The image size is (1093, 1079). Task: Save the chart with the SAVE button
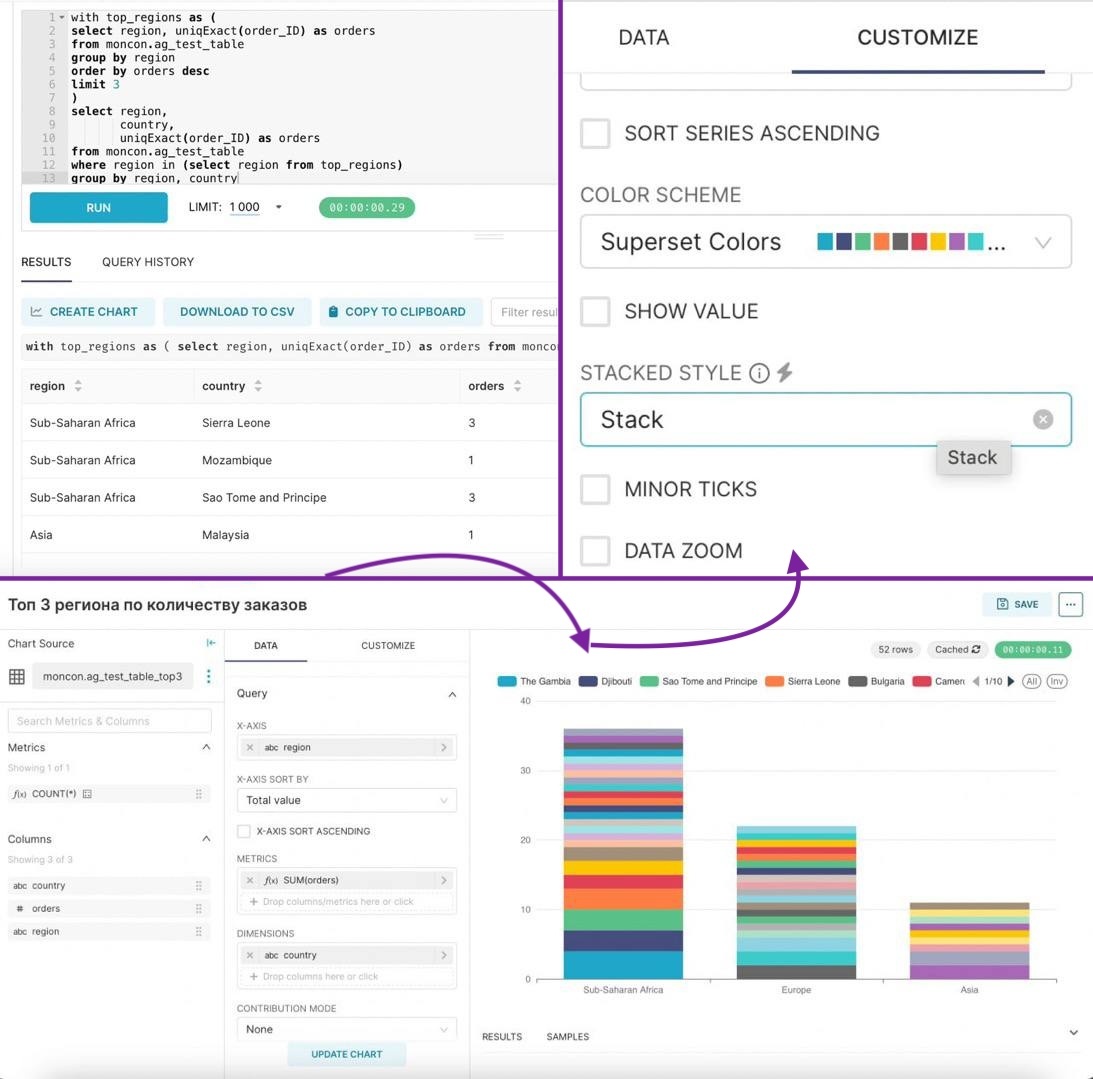point(1017,604)
